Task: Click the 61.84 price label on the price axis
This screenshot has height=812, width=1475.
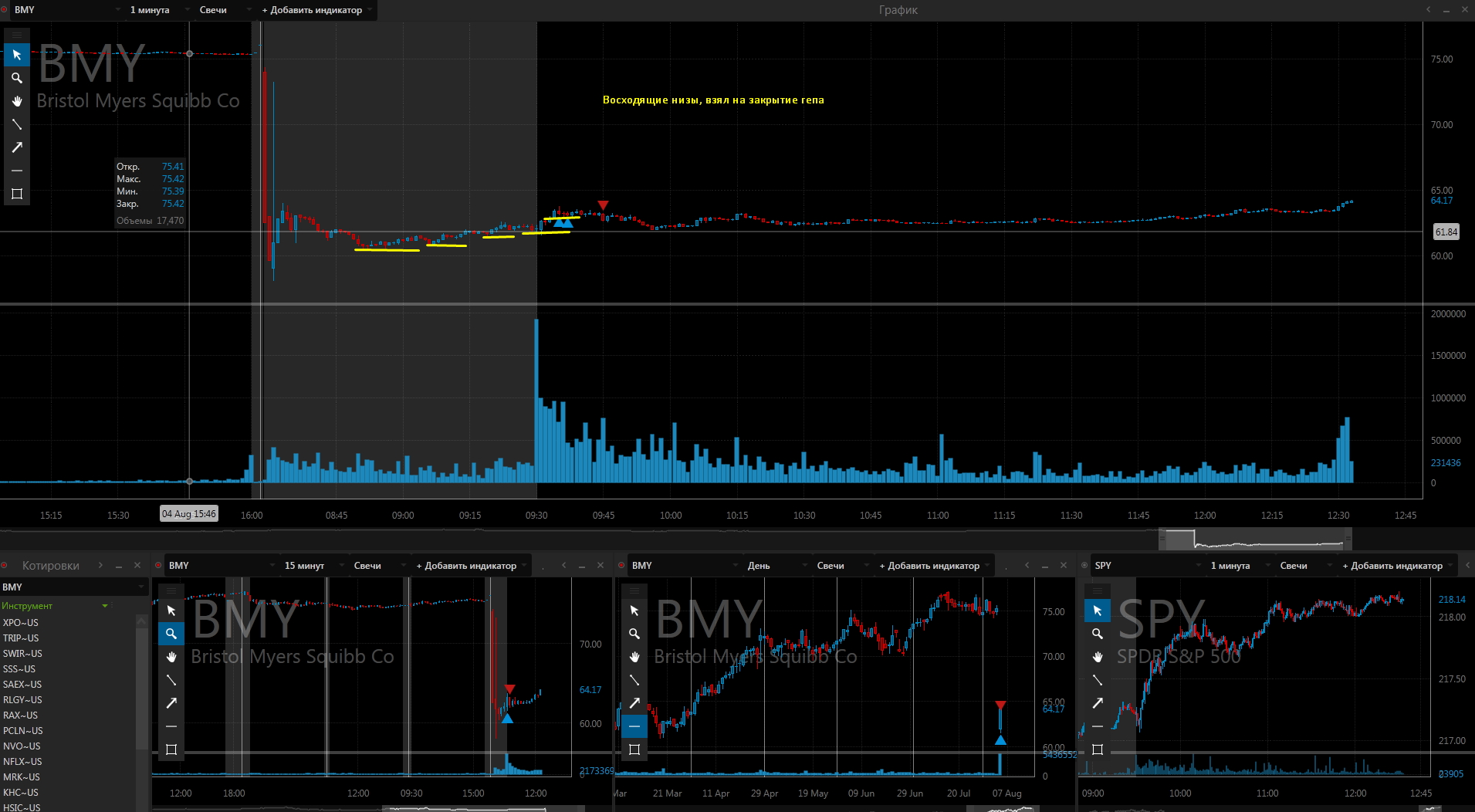Action: pyautogui.click(x=1446, y=232)
